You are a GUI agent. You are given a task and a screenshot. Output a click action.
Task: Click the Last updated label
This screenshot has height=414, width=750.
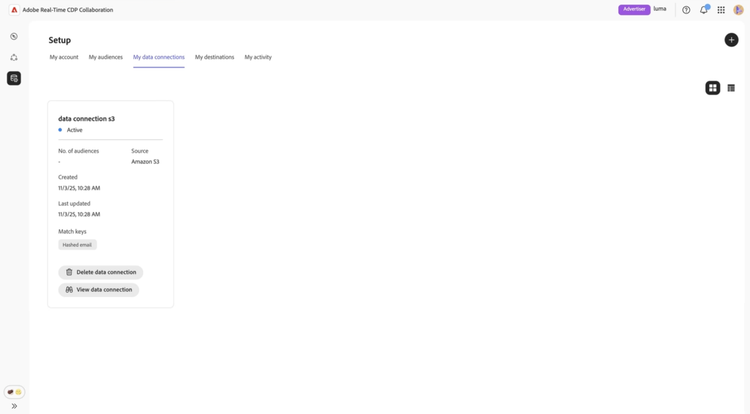click(x=74, y=204)
